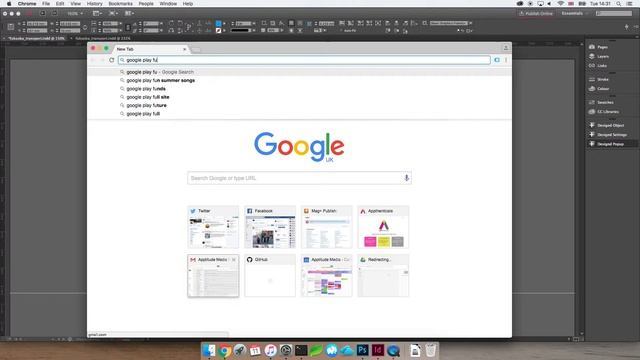Image resolution: width=640 pixels, height=360 pixels.
Task: Open Photoshop from the Dock
Action: (362, 350)
